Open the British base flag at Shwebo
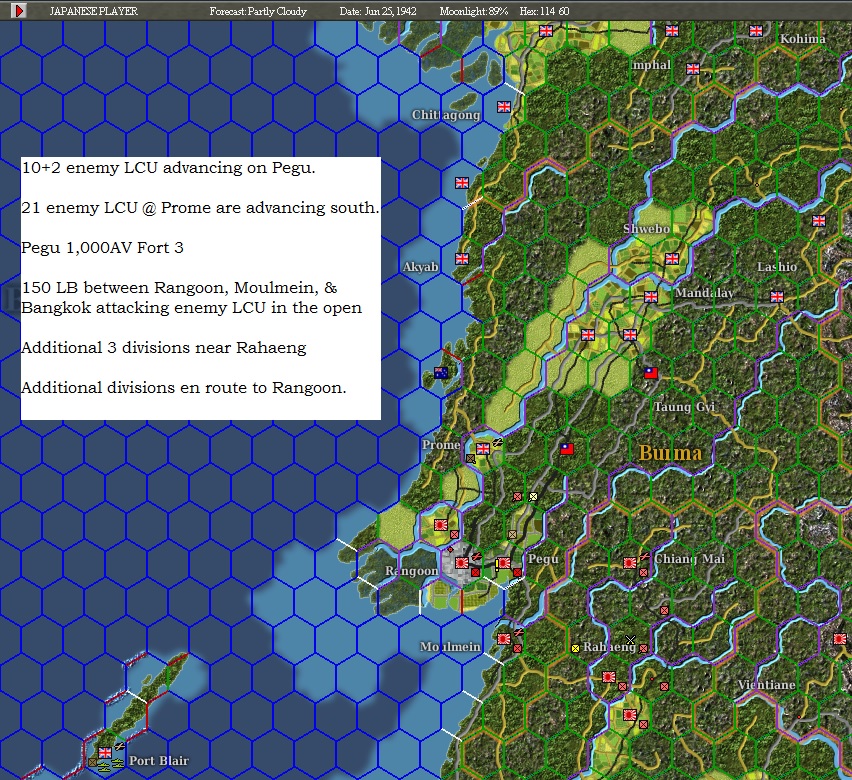Image resolution: width=852 pixels, height=780 pixels. [x=672, y=259]
